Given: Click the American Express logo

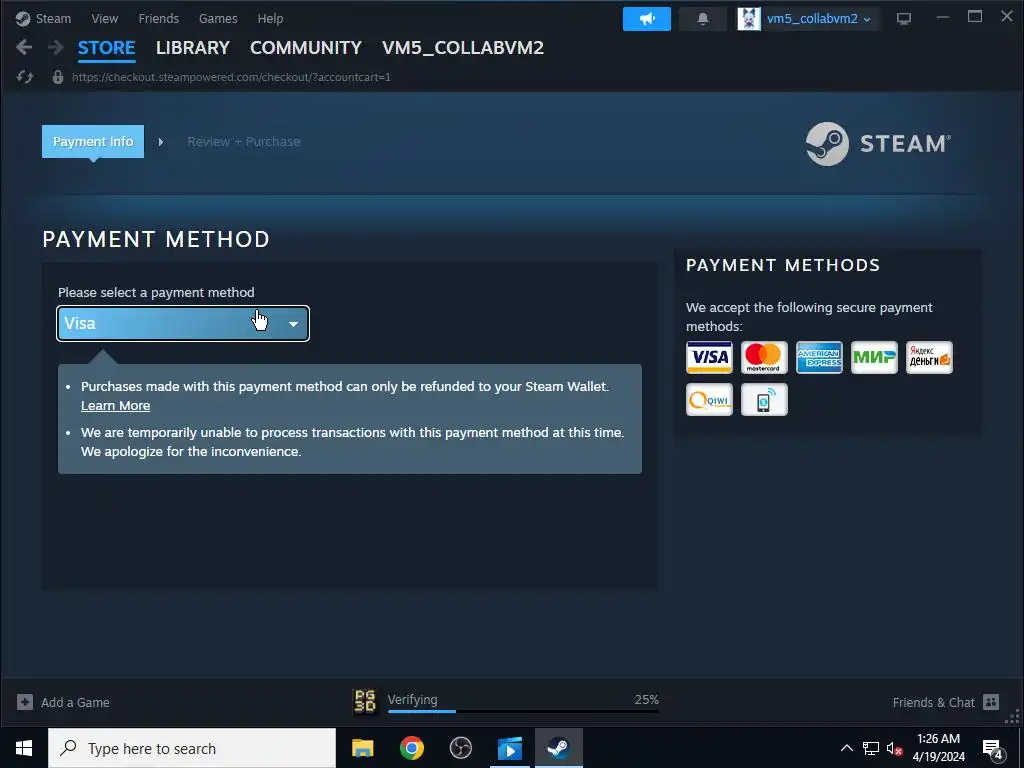Looking at the screenshot, I should coord(819,357).
